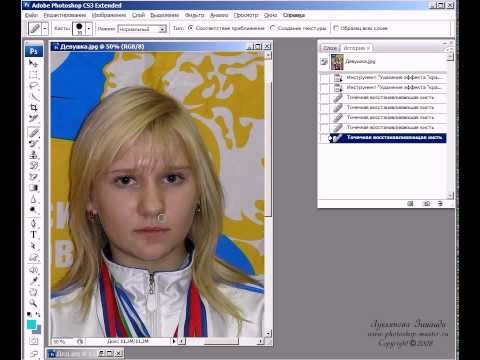Select the Move tool in toolbox

pos(33,63)
